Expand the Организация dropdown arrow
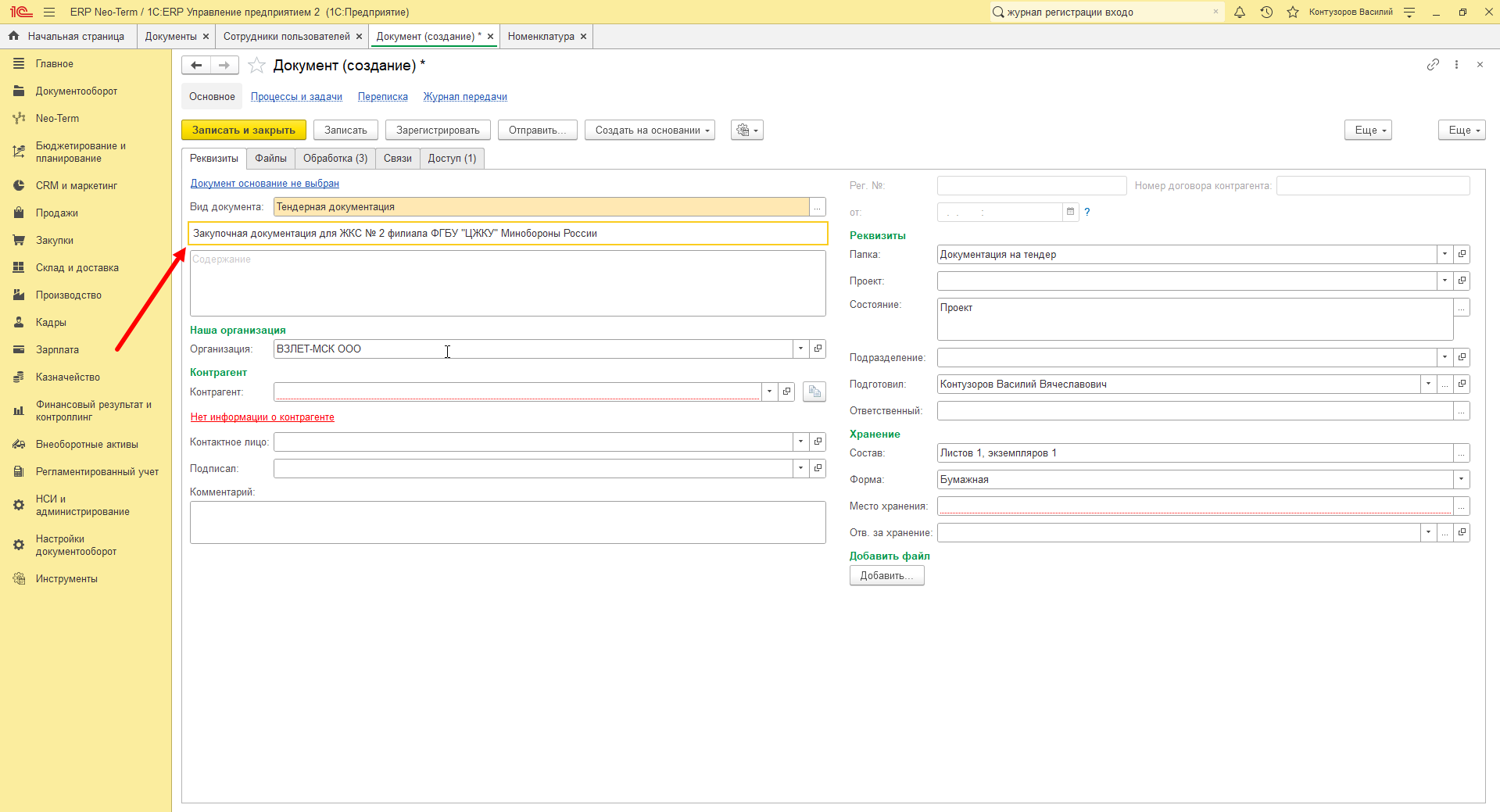 click(x=800, y=349)
